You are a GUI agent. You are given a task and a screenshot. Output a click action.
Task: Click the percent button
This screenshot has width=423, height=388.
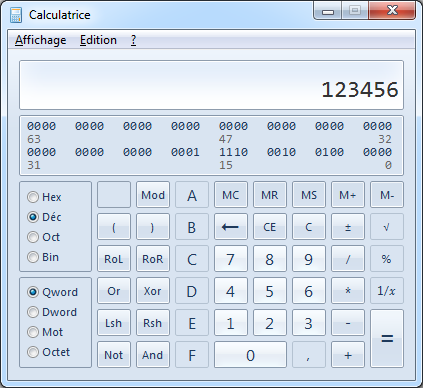(387, 259)
